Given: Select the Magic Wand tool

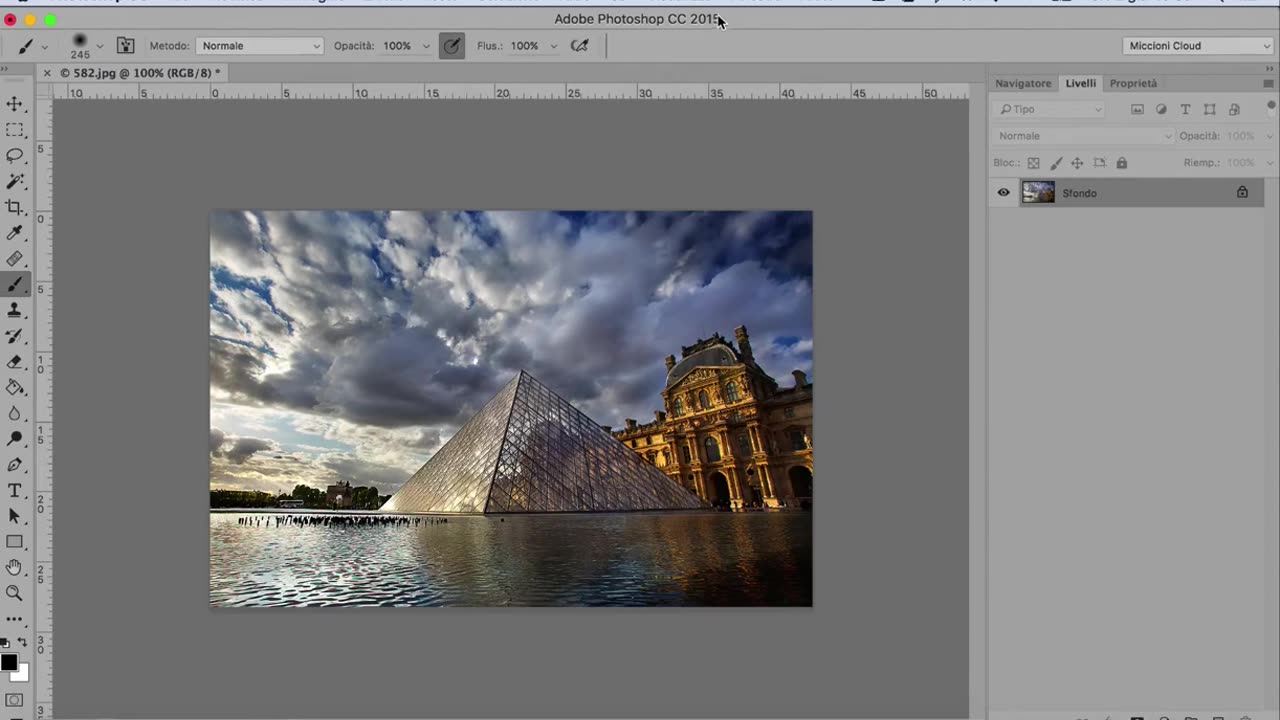Looking at the screenshot, I should click(15, 182).
